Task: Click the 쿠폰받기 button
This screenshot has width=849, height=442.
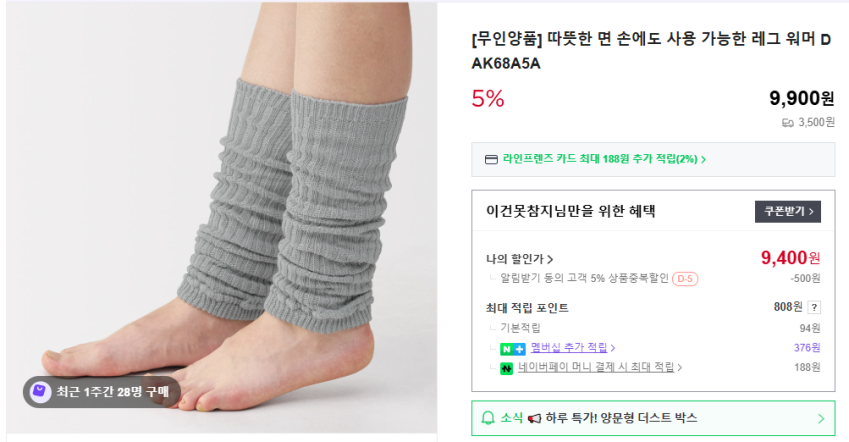Action: click(x=788, y=211)
